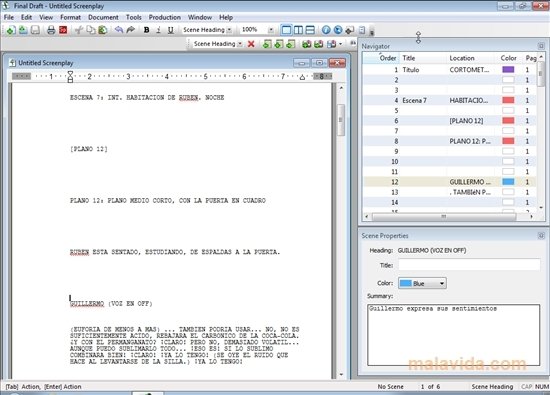Click the first green arrow page icon
550x395 pixels.
267,44
